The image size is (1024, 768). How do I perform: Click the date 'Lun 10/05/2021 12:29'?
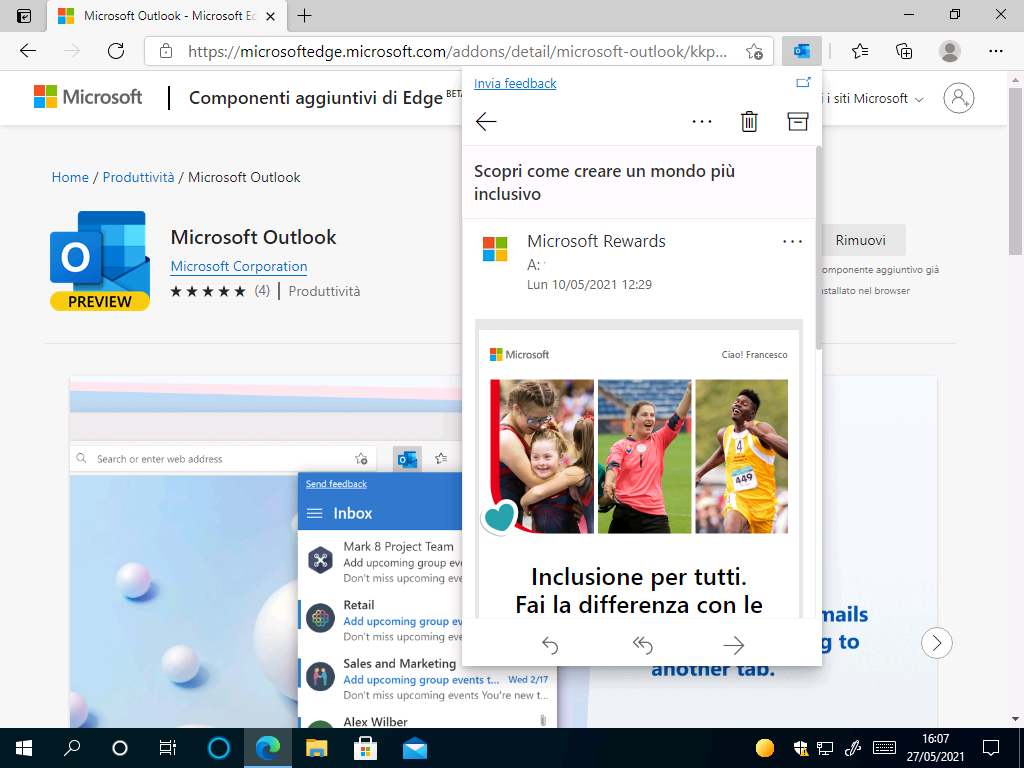tap(589, 285)
